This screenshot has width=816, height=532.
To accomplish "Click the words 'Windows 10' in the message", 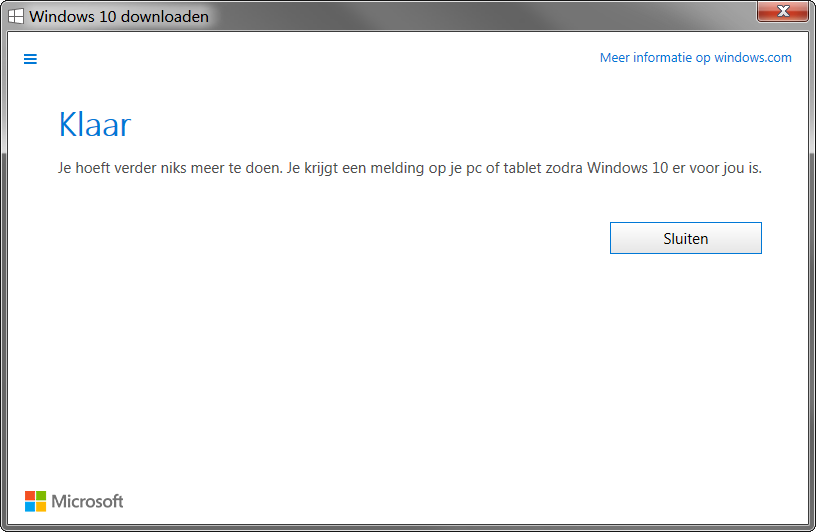I will pyautogui.click(x=628, y=168).
